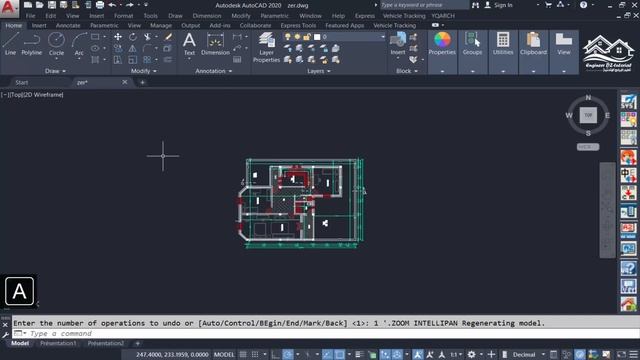Select the Text annotation tool
640x360 pixels.
pyautogui.click(x=189, y=44)
